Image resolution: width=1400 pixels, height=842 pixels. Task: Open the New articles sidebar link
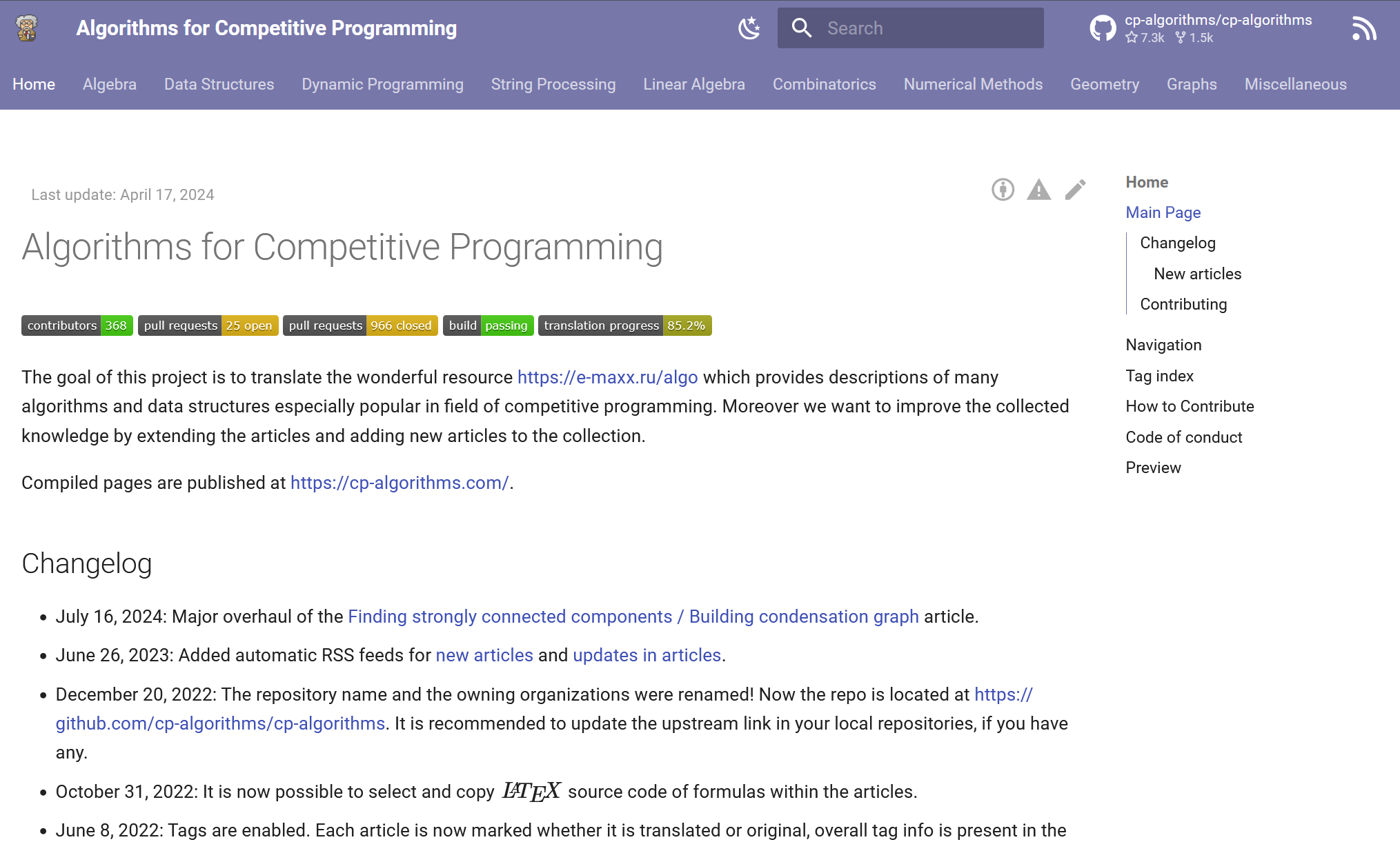(1196, 274)
